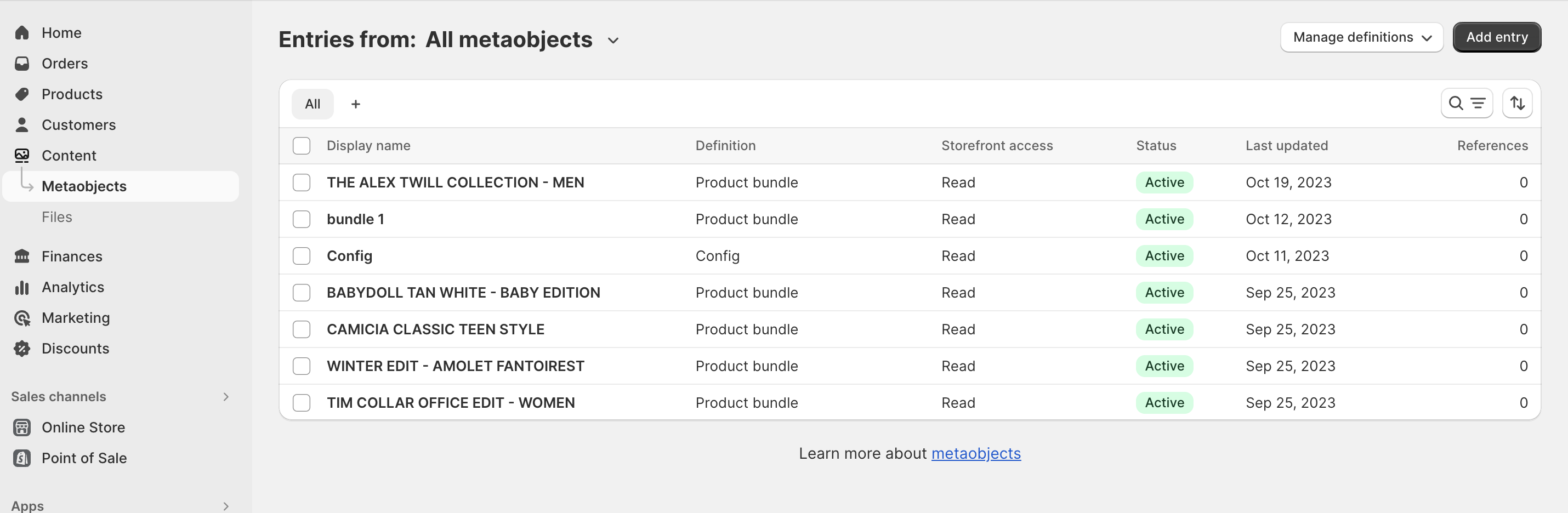Viewport: 1568px width, 513px height.
Task: Open the All metaobjects dropdown
Action: tap(612, 41)
